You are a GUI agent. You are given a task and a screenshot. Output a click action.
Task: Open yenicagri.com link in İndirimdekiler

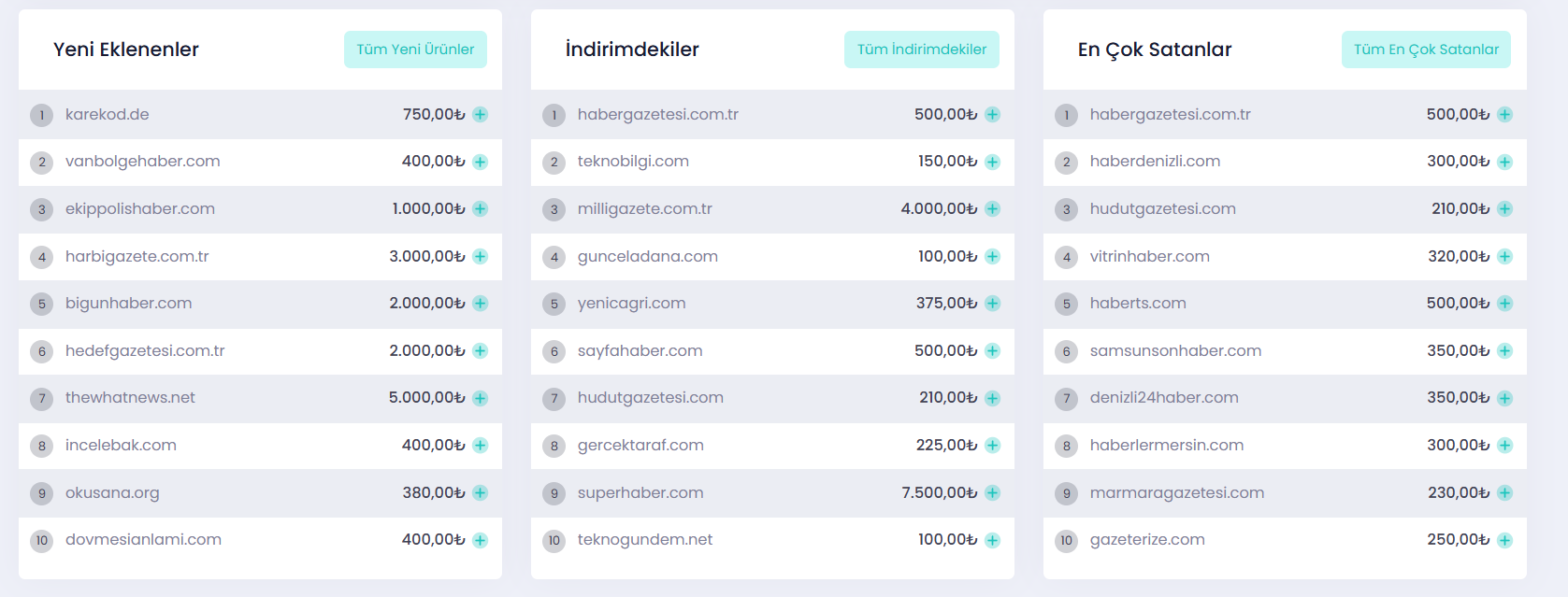click(x=632, y=304)
